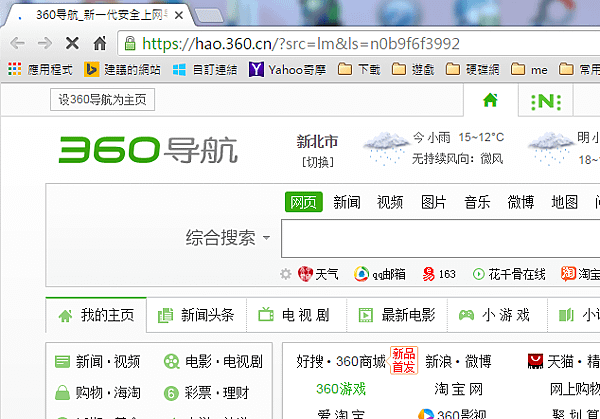Expand the 遊戲 bookmark folder
The height and width of the screenshot is (419, 600).
413,70
